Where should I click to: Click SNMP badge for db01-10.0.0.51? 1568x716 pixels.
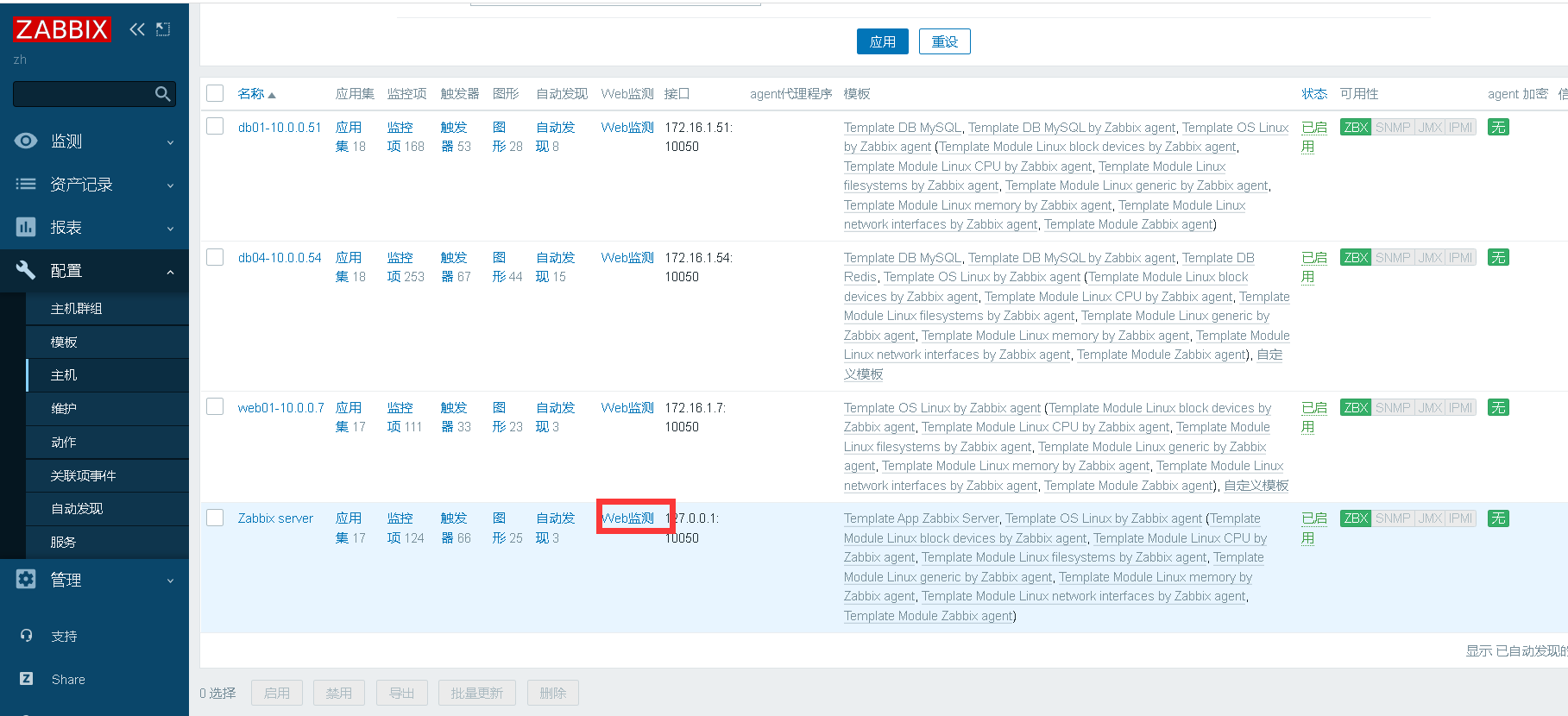pos(1393,128)
